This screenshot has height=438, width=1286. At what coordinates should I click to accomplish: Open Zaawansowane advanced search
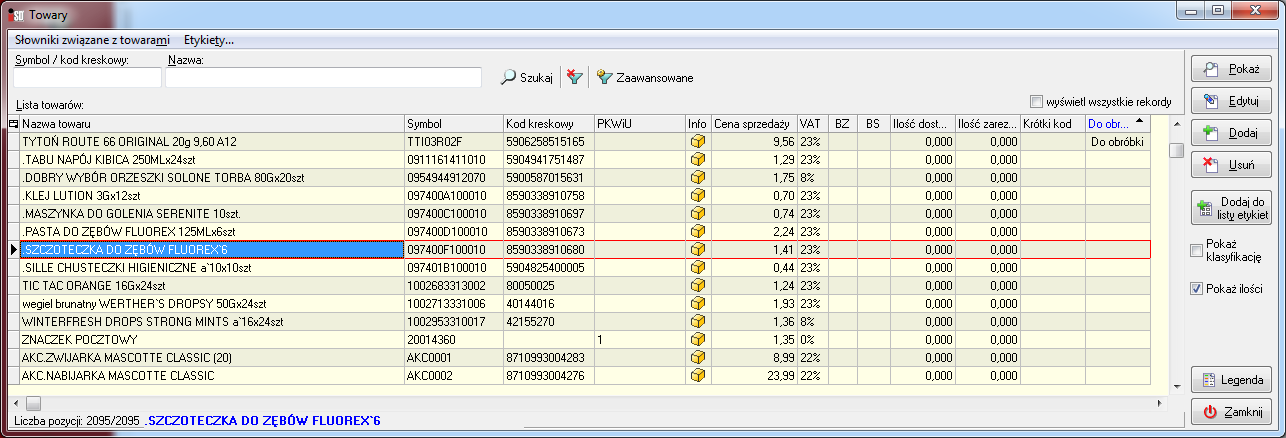[645, 77]
